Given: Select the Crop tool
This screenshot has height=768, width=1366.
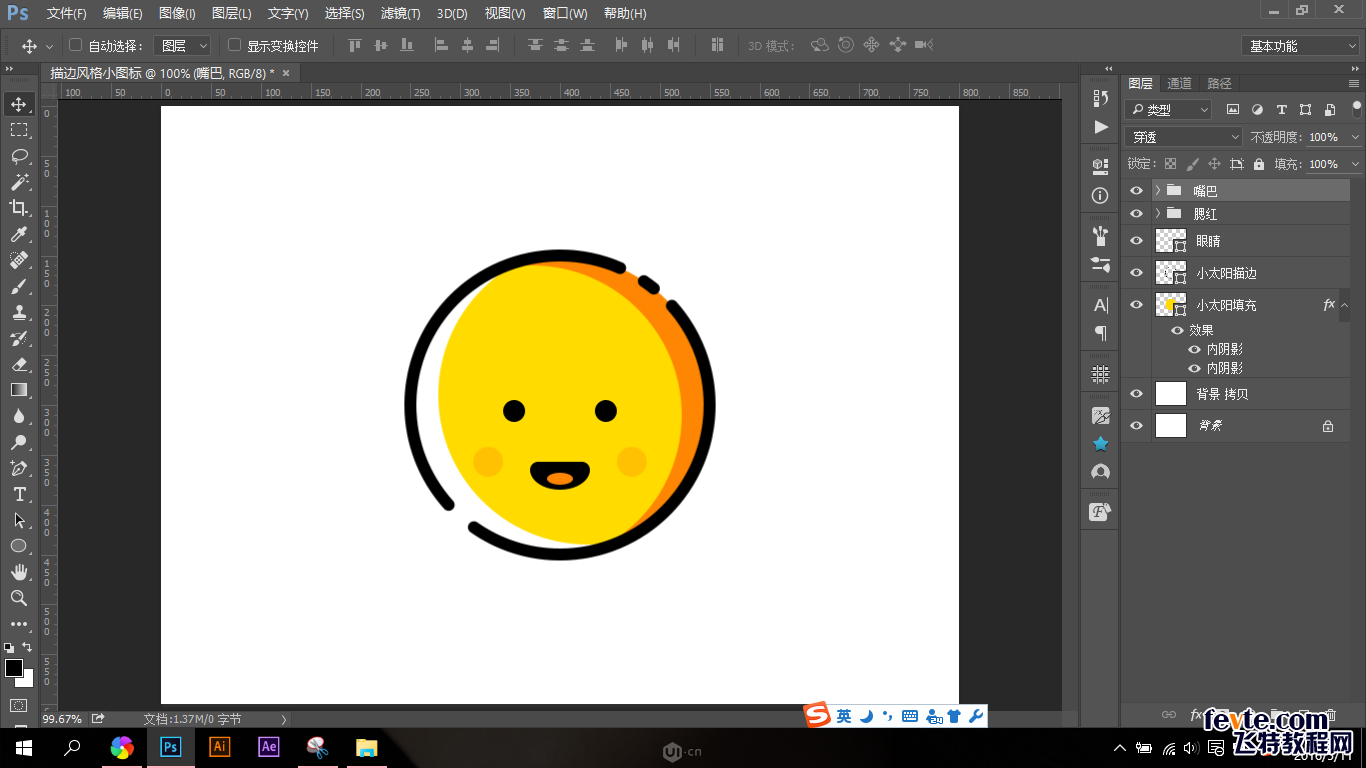Looking at the screenshot, I should 19,208.
